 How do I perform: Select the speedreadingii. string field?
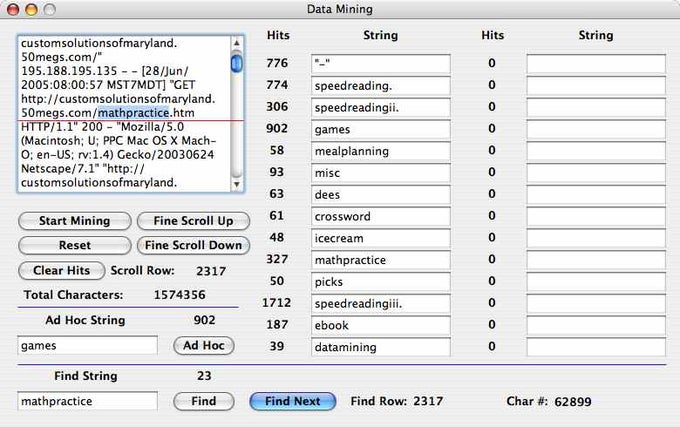pyautogui.click(x=380, y=107)
